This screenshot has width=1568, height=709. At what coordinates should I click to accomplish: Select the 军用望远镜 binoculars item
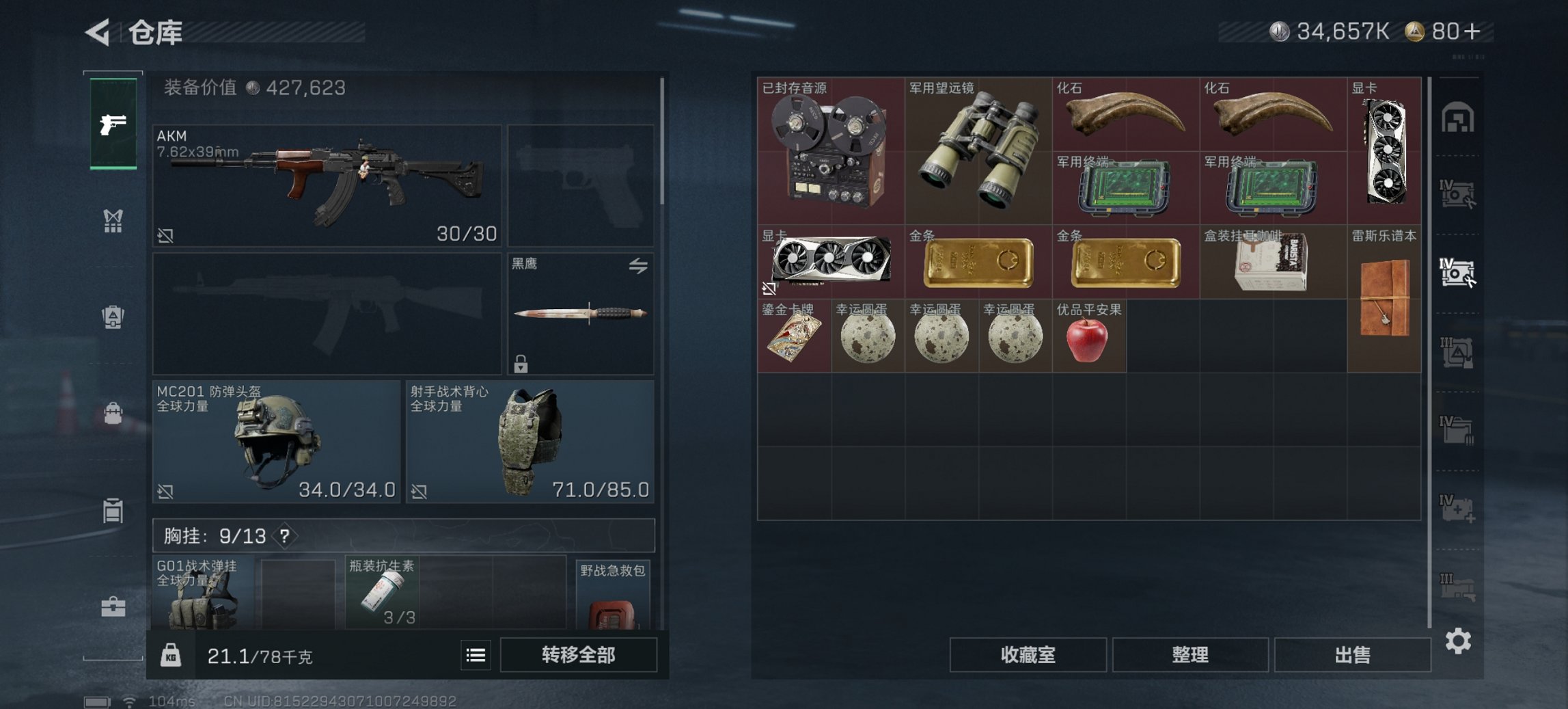(978, 150)
